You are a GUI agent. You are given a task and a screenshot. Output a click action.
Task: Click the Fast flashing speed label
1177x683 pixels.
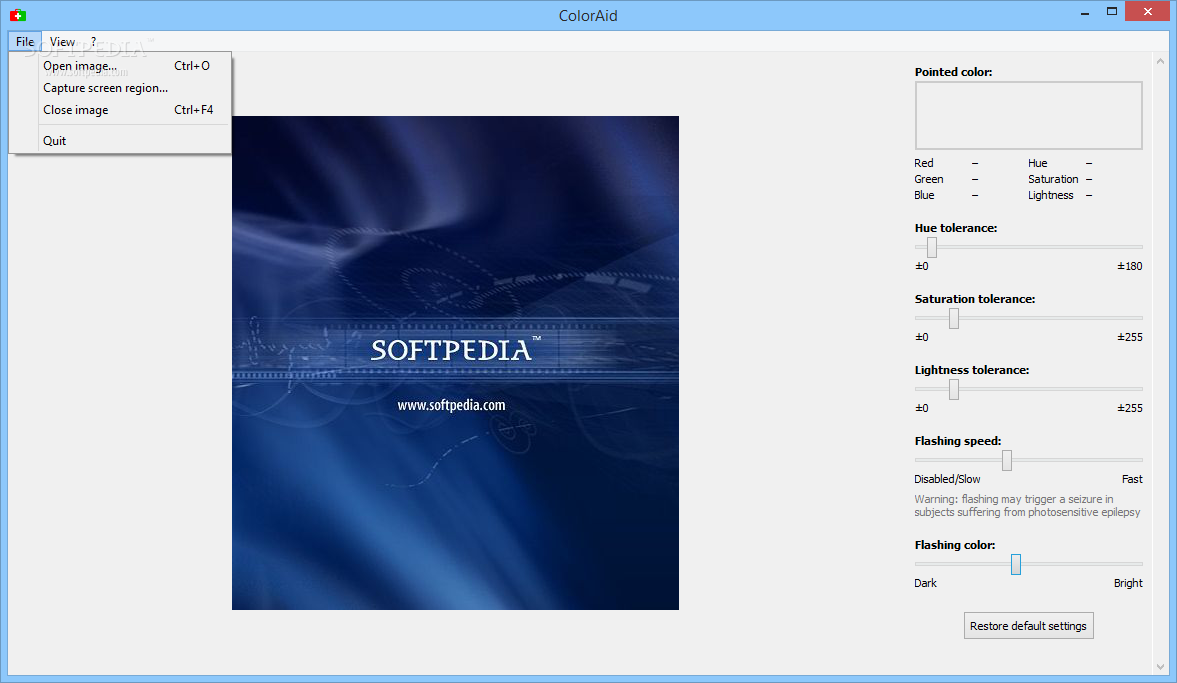coord(1132,480)
